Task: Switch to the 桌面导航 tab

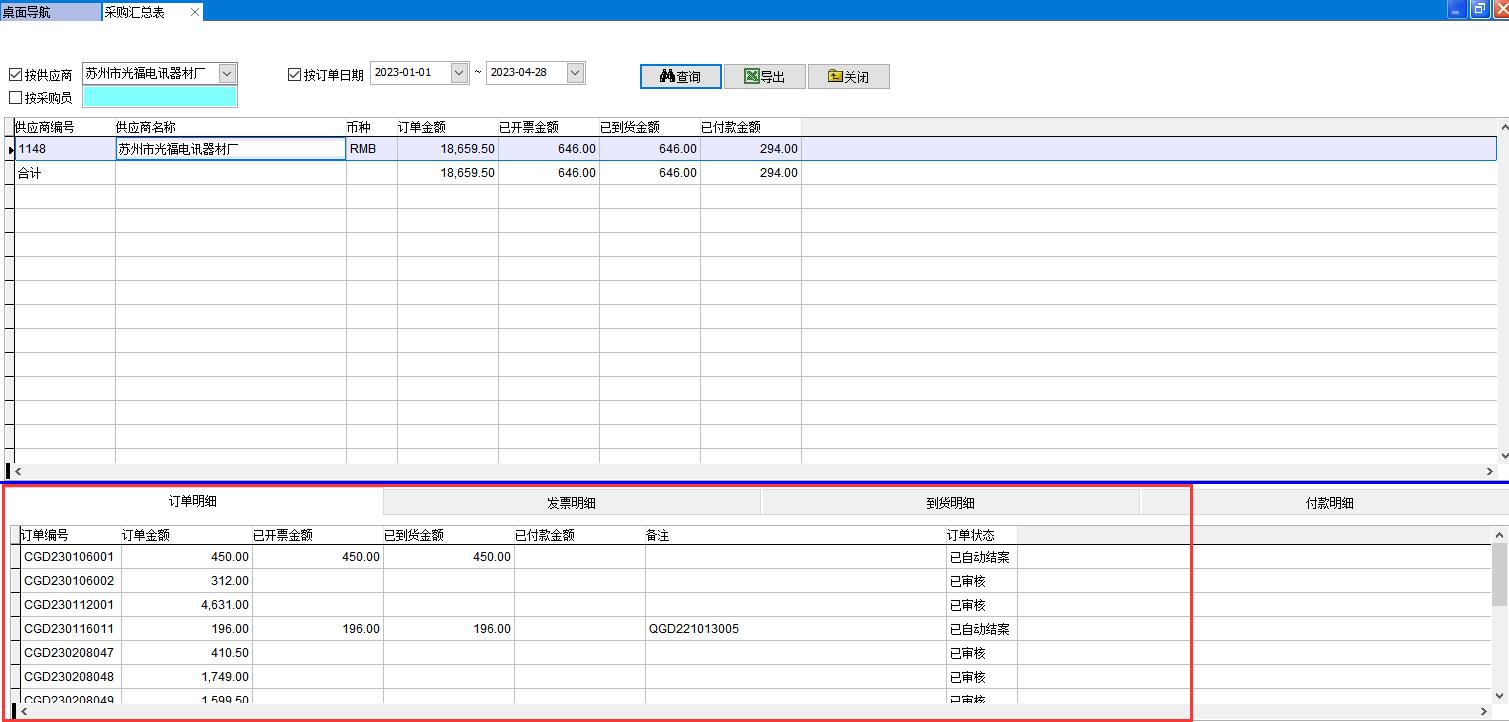Action: pyautogui.click(x=50, y=12)
